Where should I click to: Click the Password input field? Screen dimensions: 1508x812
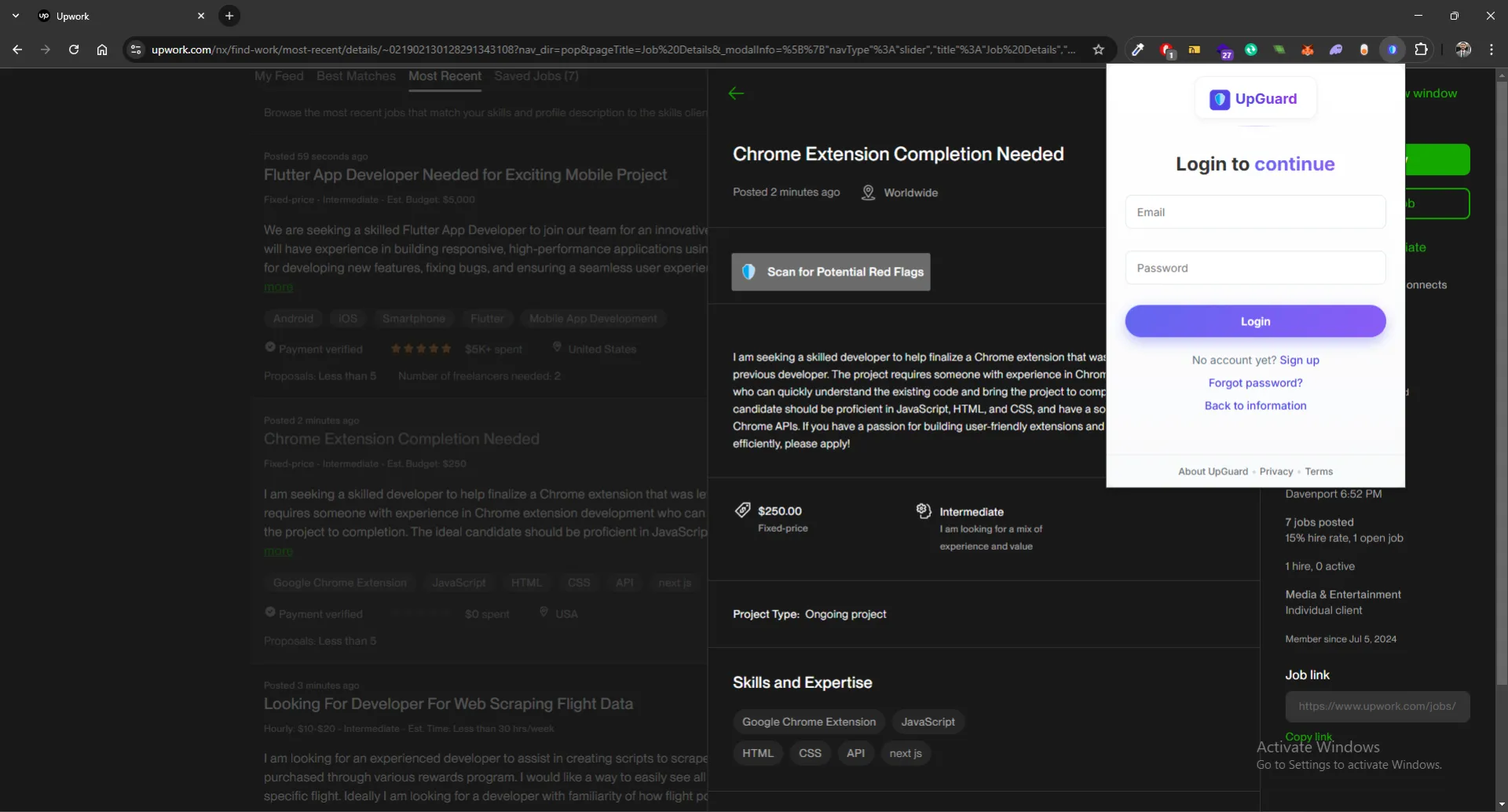1255,268
